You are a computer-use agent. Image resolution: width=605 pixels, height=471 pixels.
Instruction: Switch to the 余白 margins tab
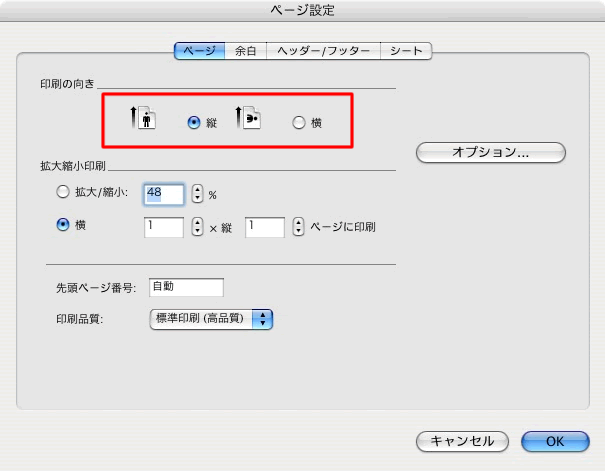(x=245, y=50)
